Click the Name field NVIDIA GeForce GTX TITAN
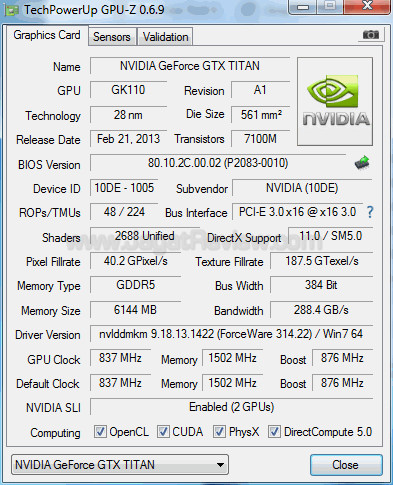The height and width of the screenshot is (485, 393). coord(190,66)
